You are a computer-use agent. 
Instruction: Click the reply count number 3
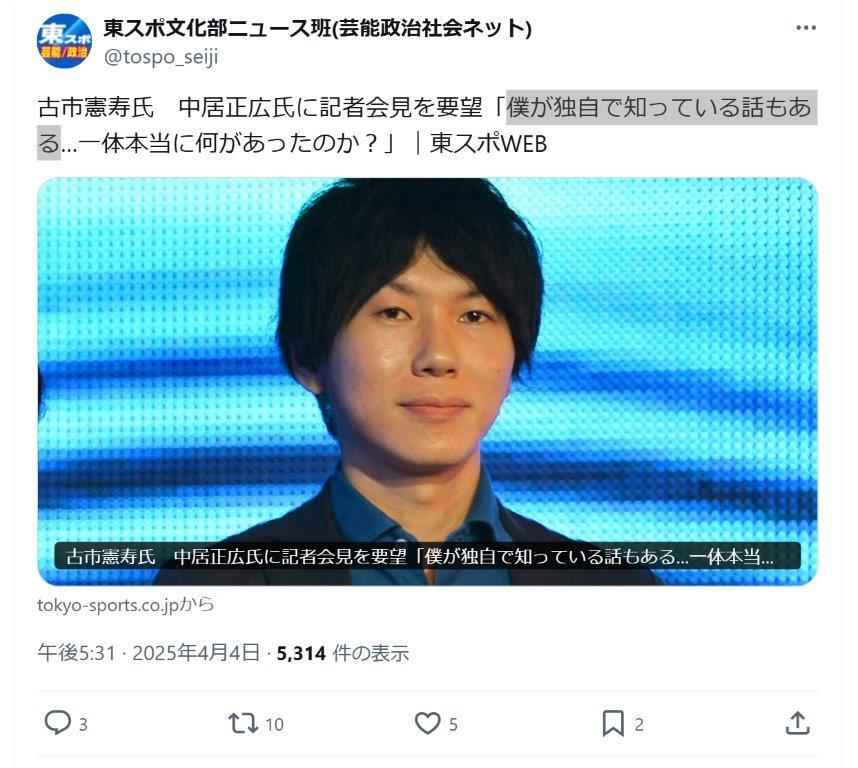click(x=83, y=725)
